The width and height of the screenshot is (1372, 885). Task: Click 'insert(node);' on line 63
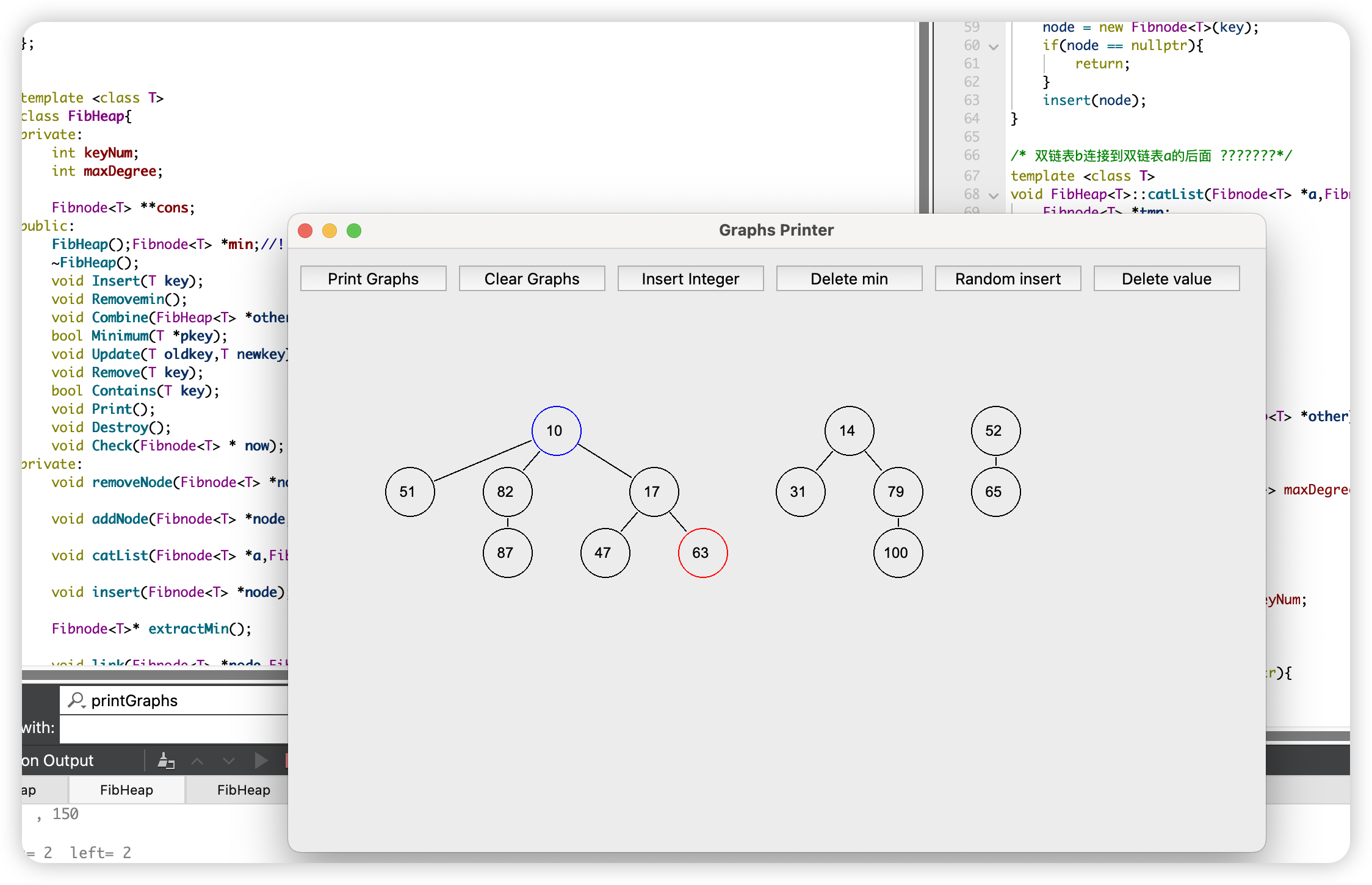coord(1094,100)
